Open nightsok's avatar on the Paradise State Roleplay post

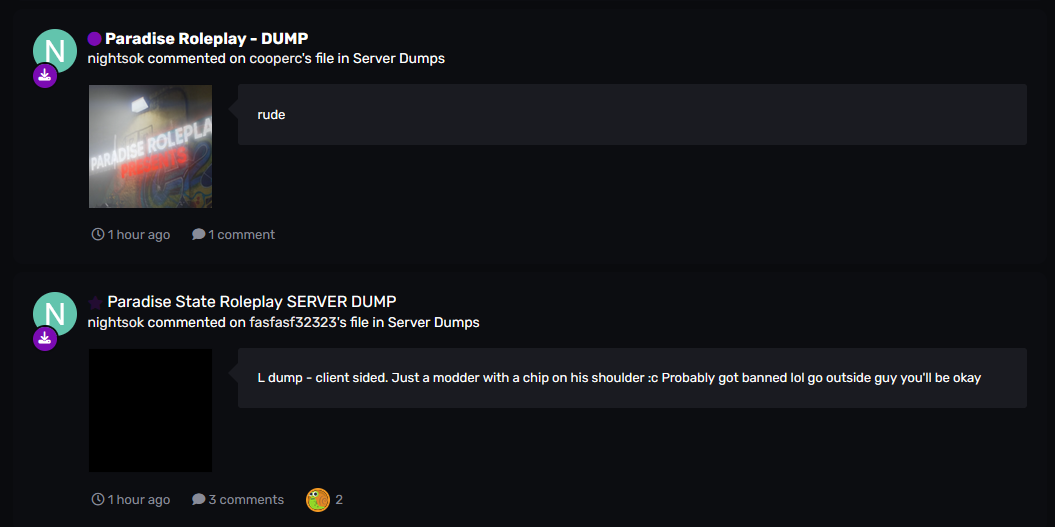54,314
